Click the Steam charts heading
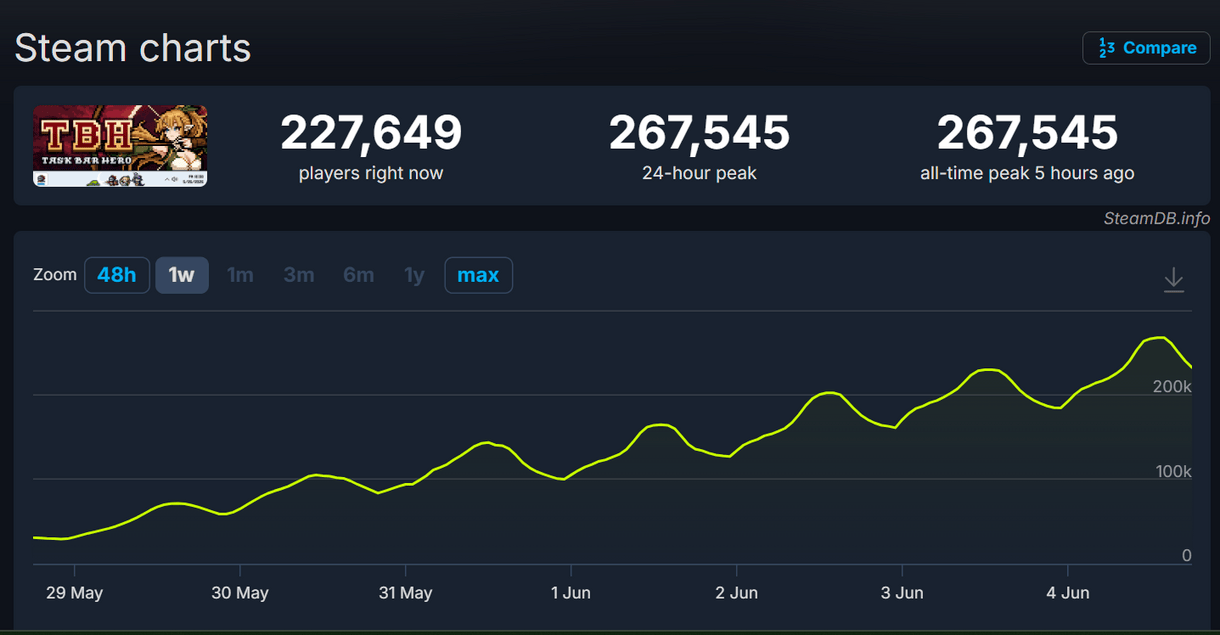 coord(132,48)
